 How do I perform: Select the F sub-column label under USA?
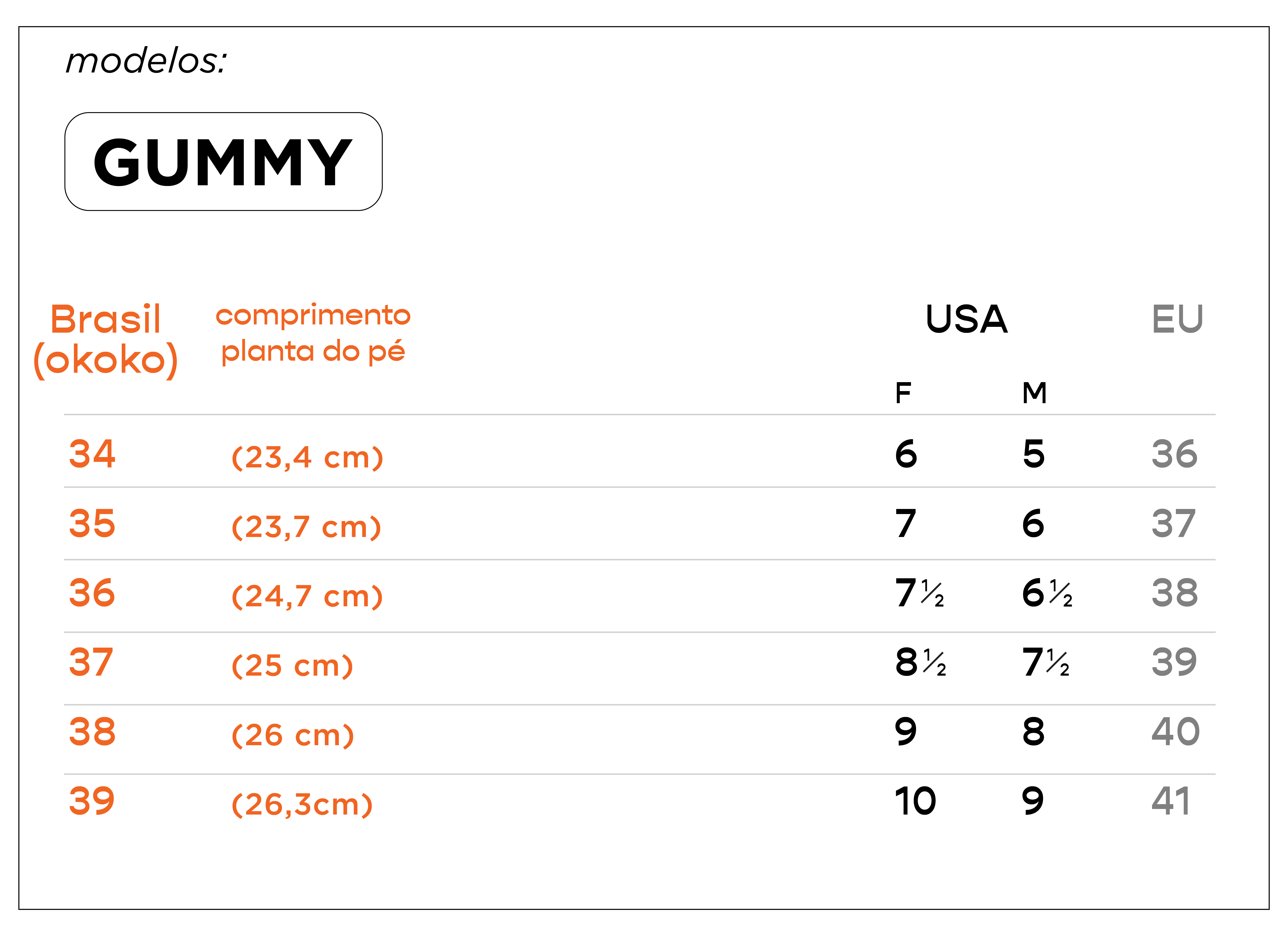(x=903, y=393)
